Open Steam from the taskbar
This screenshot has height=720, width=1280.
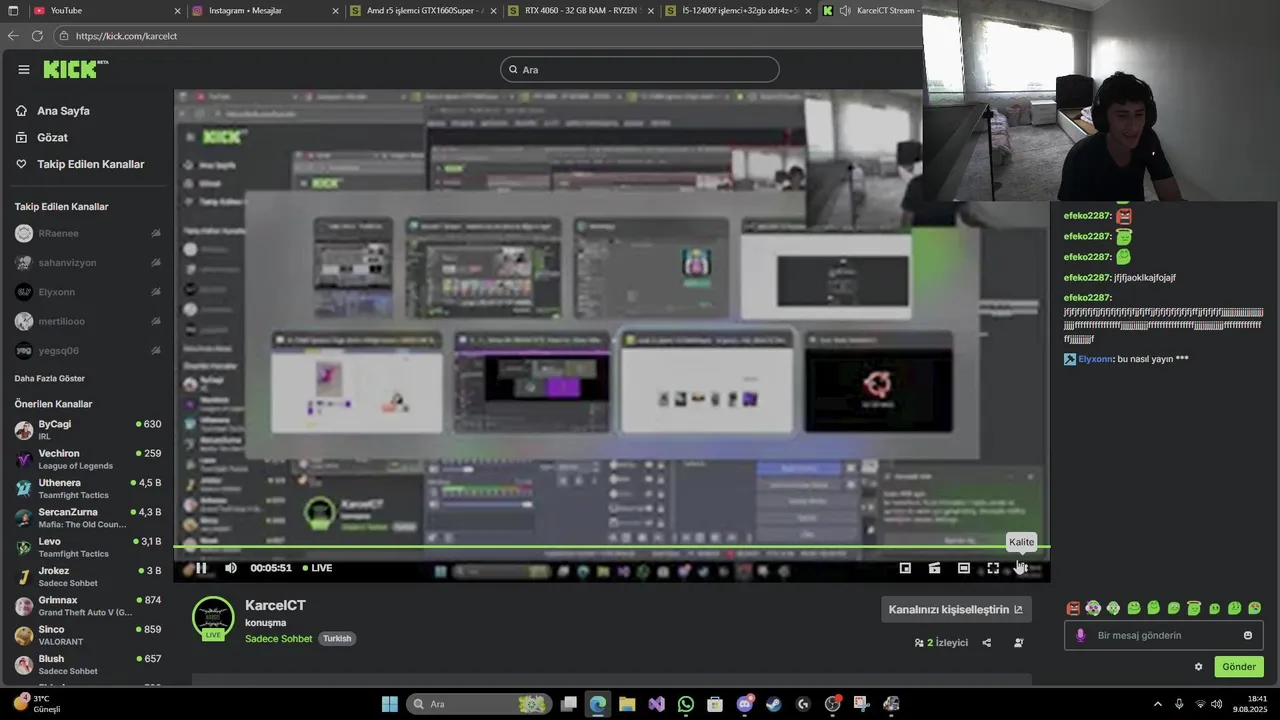(774, 704)
